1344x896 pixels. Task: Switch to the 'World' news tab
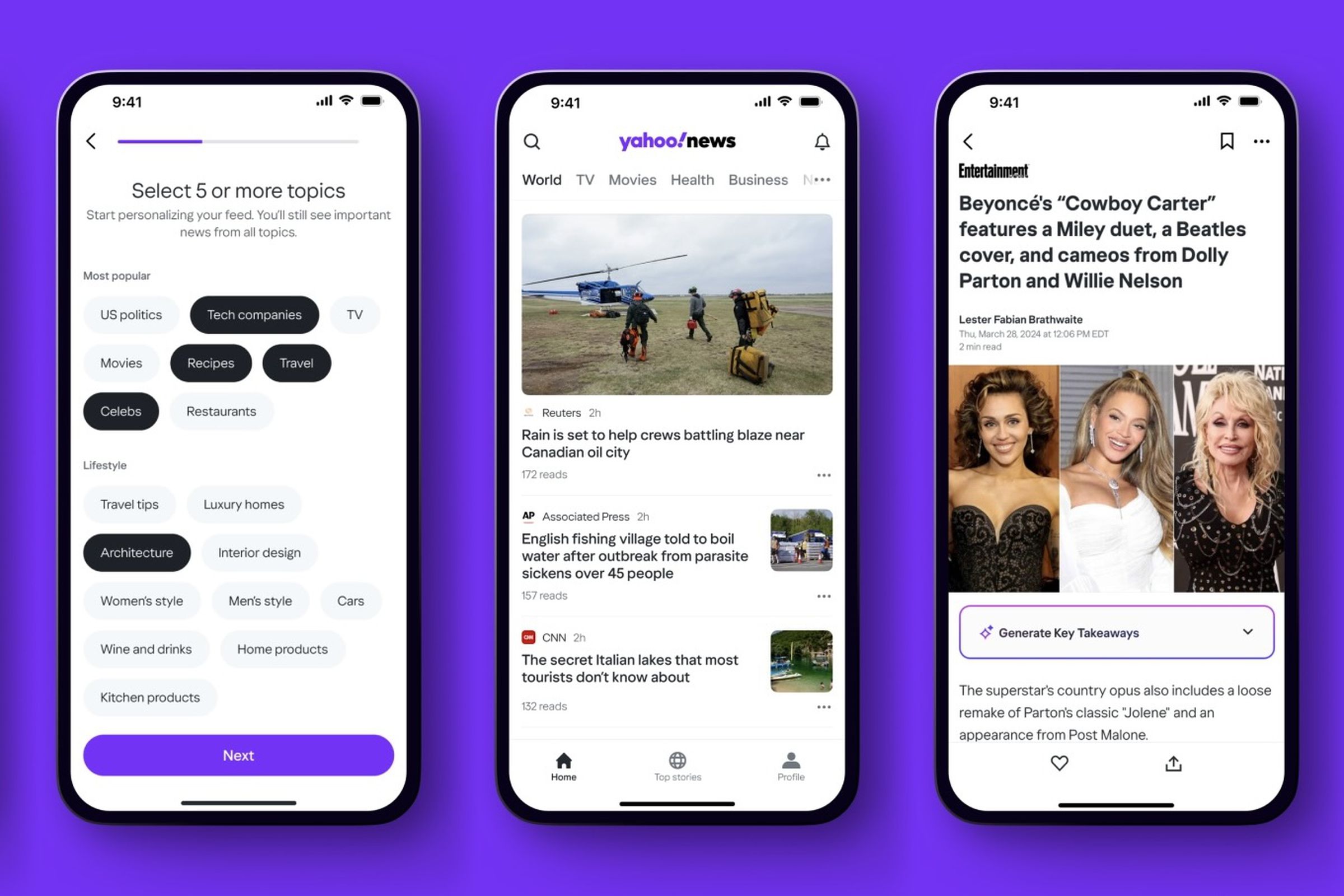(540, 180)
